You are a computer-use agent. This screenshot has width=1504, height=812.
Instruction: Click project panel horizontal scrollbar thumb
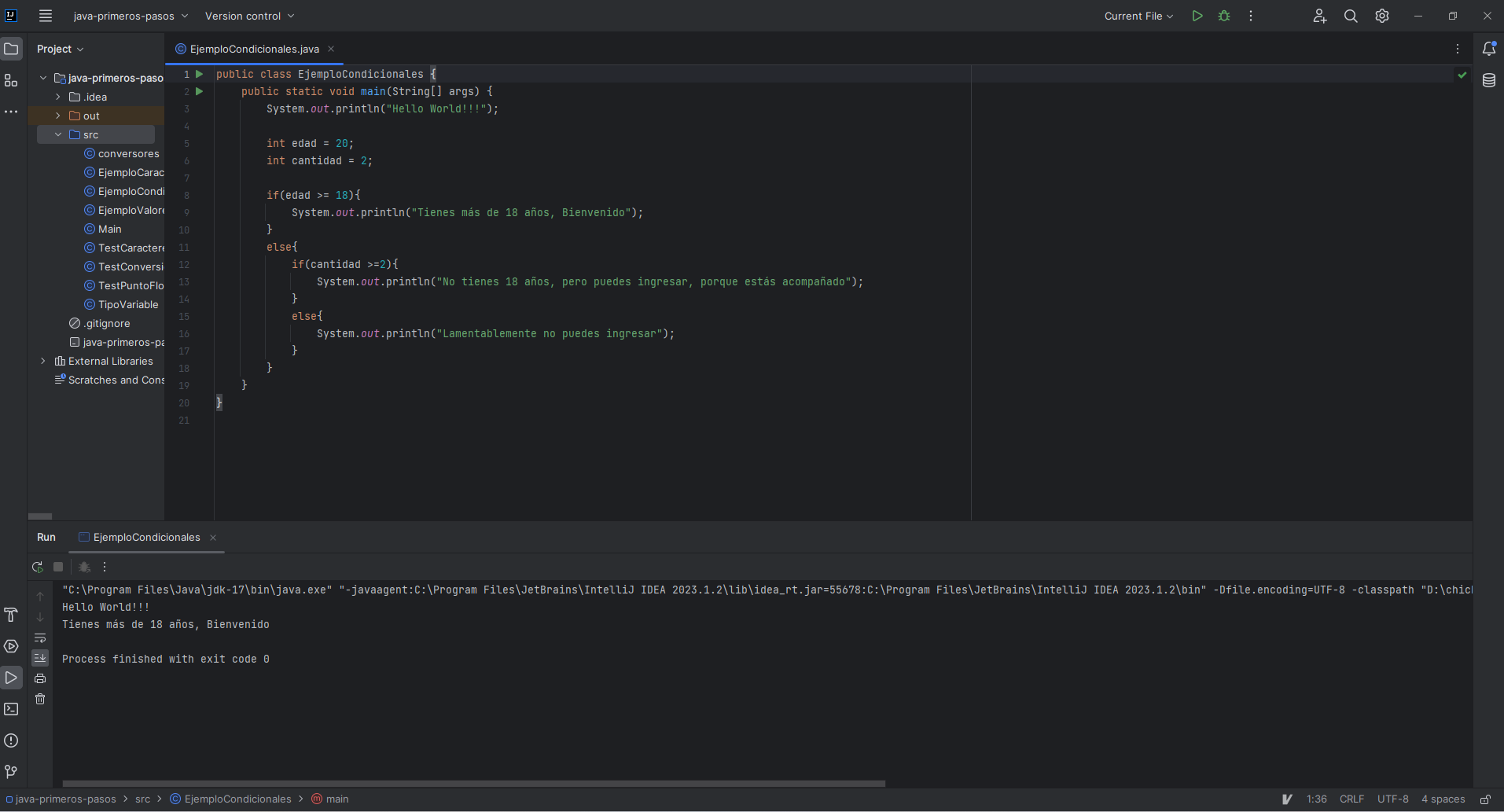point(40,516)
